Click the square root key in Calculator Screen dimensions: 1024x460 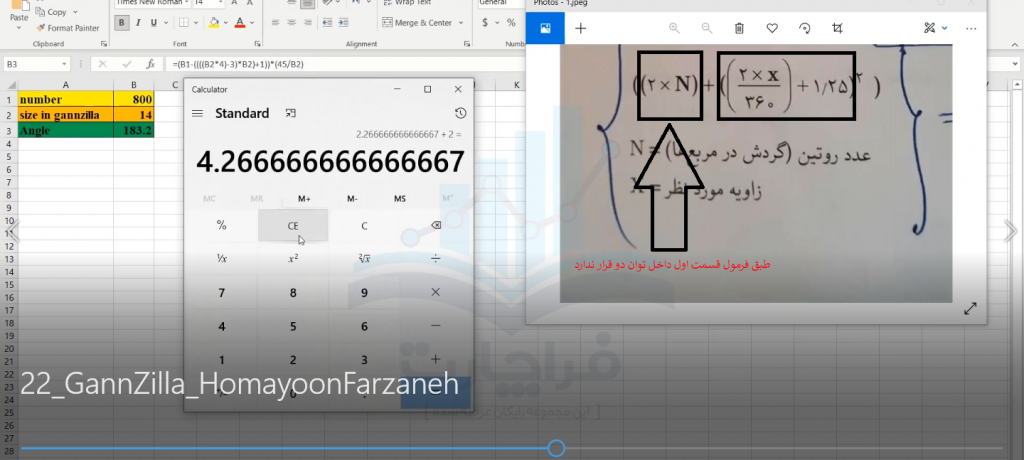pos(364,259)
